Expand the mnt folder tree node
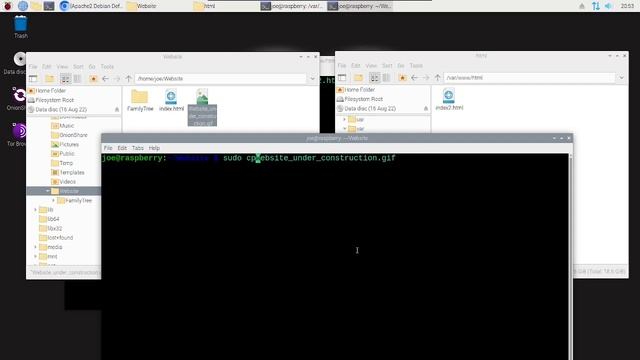The image size is (640, 360). point(36,256)
